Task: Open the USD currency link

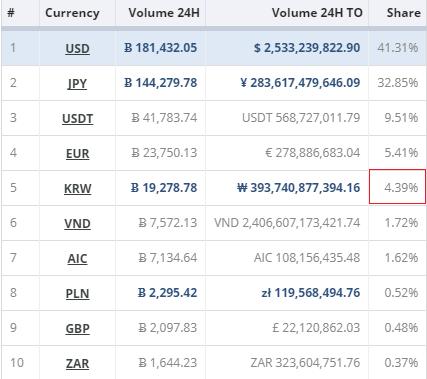Action: coord(77,49)
